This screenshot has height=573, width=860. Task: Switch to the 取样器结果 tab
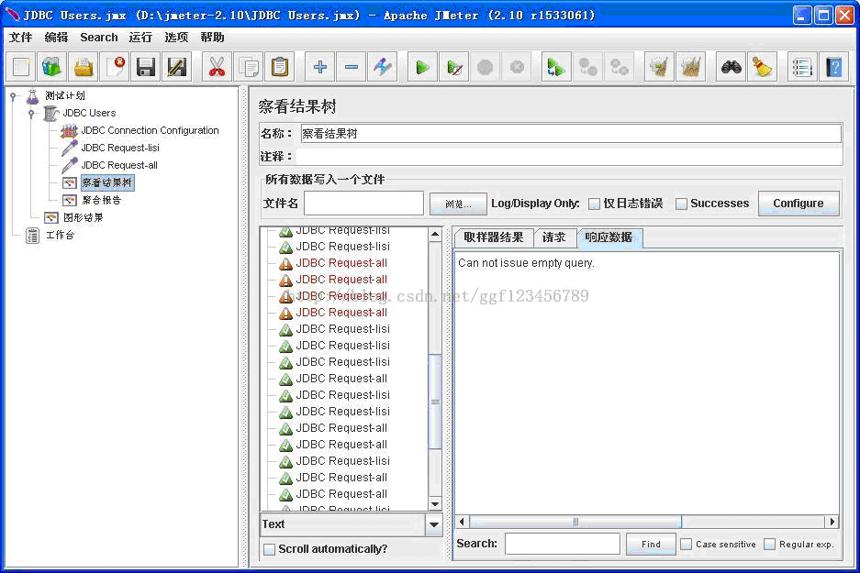494,237
